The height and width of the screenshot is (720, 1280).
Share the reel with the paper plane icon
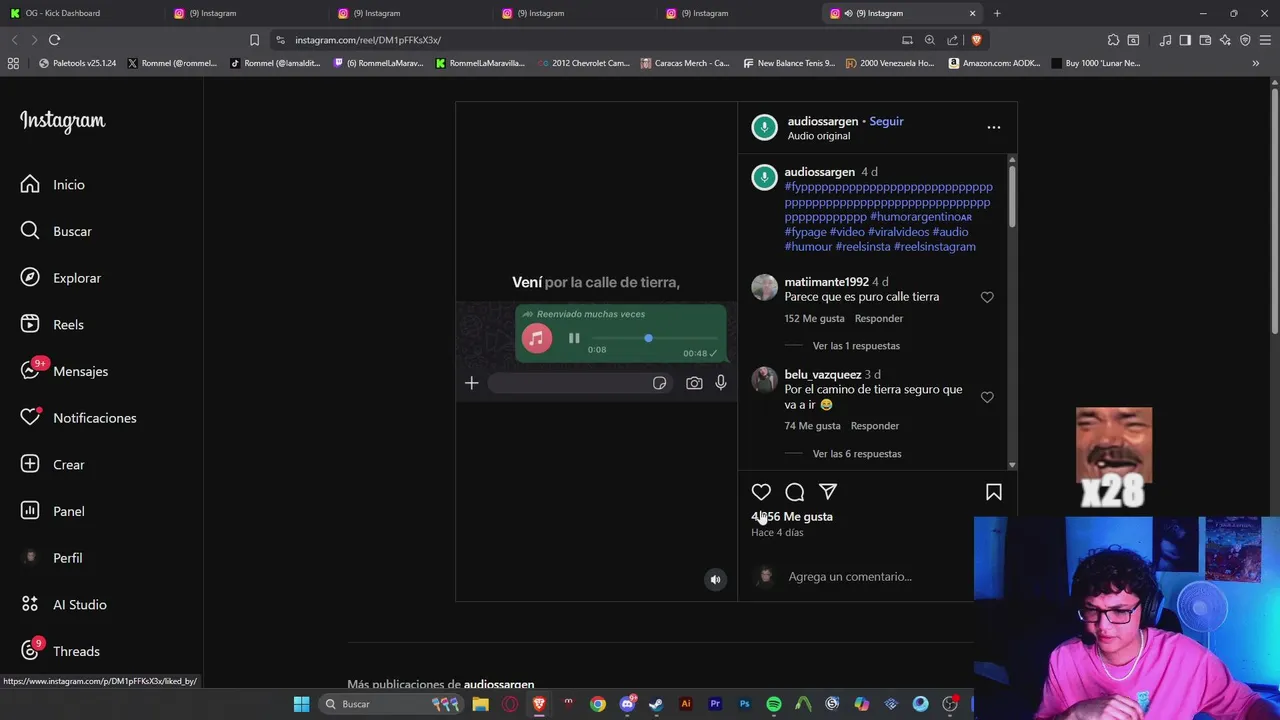(x=828, y=492)
